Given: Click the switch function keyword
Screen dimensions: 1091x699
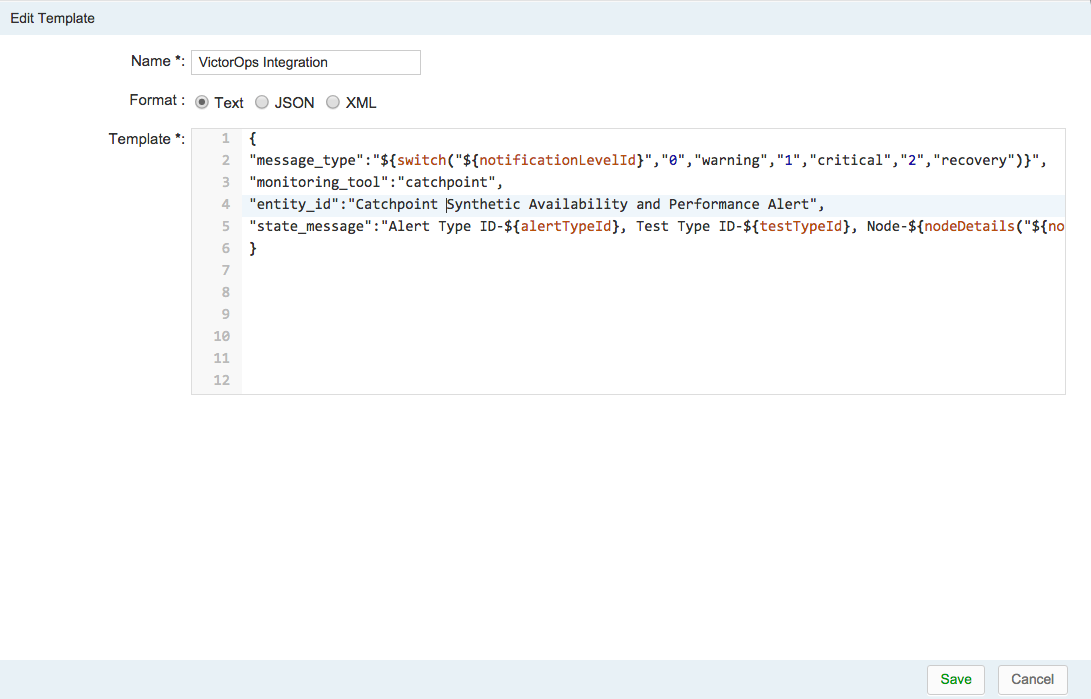Looking at the screenshot, I should coord(422,161).
